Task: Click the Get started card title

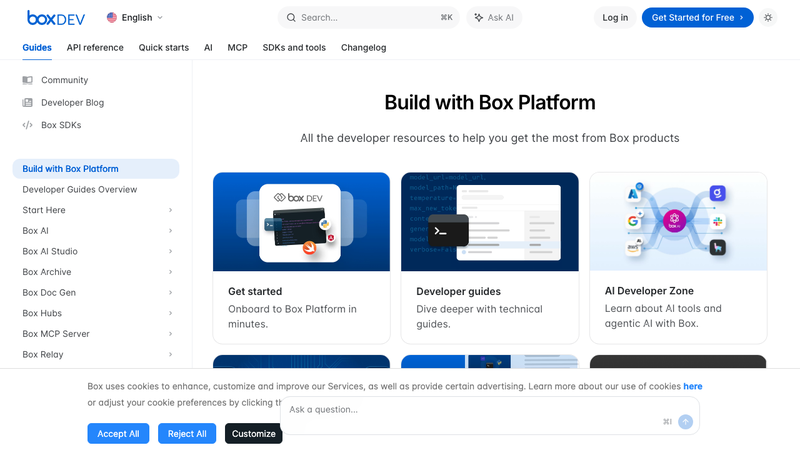Action: (255, 291)
